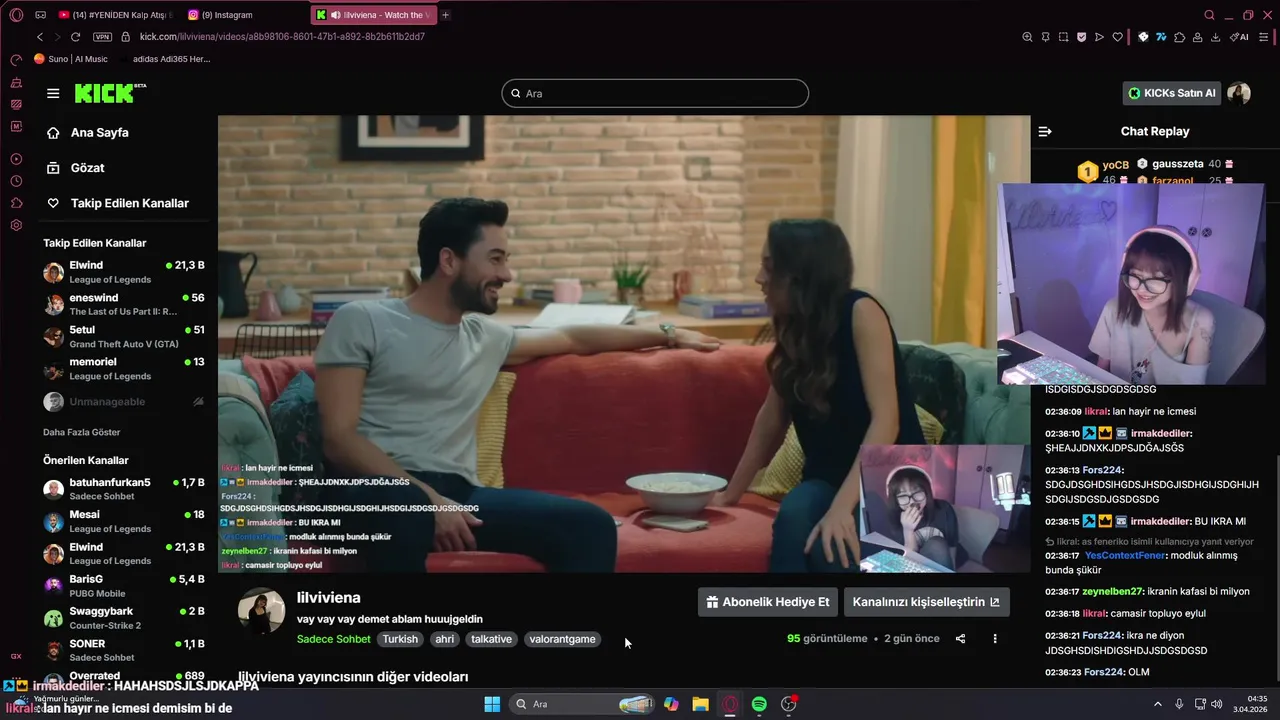The height and width of the screenshot is (720, 1280).
Task: Open eneswind followed channel
Action: coord(125,304)
